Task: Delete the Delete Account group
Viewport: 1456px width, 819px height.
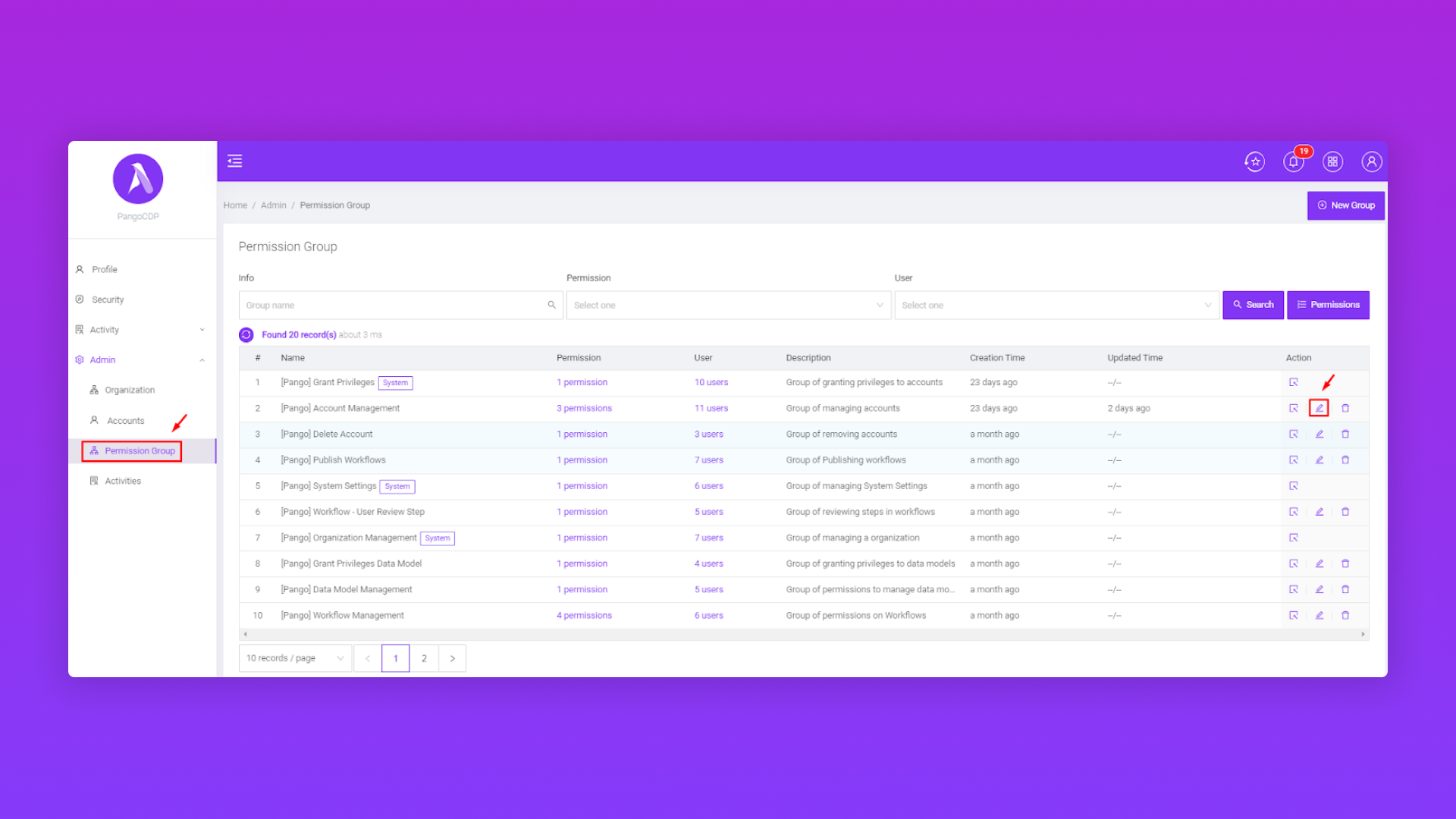Action: pyautogui.click(x=1345, y=435)
